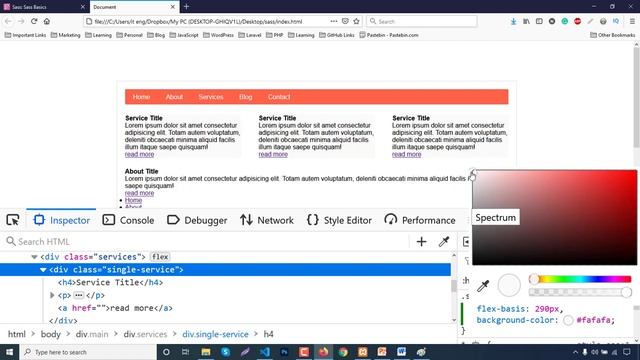Open a new browser tab with plus icon
640x360 pixels.
(186, 7)
